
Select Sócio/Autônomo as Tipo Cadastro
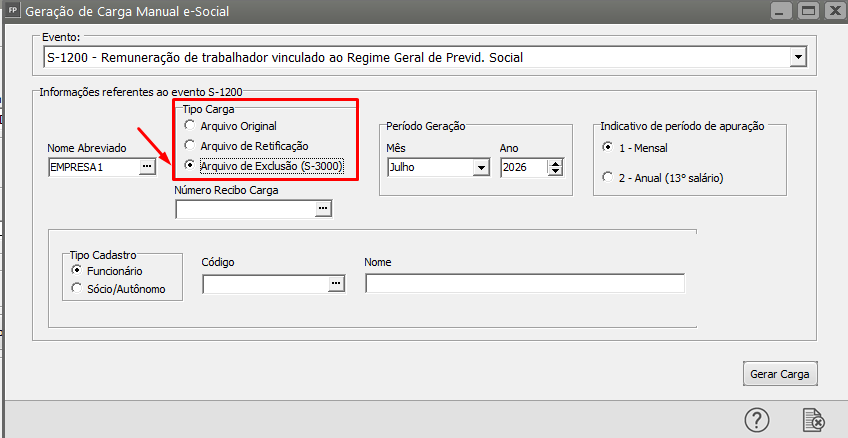point(76,289)
